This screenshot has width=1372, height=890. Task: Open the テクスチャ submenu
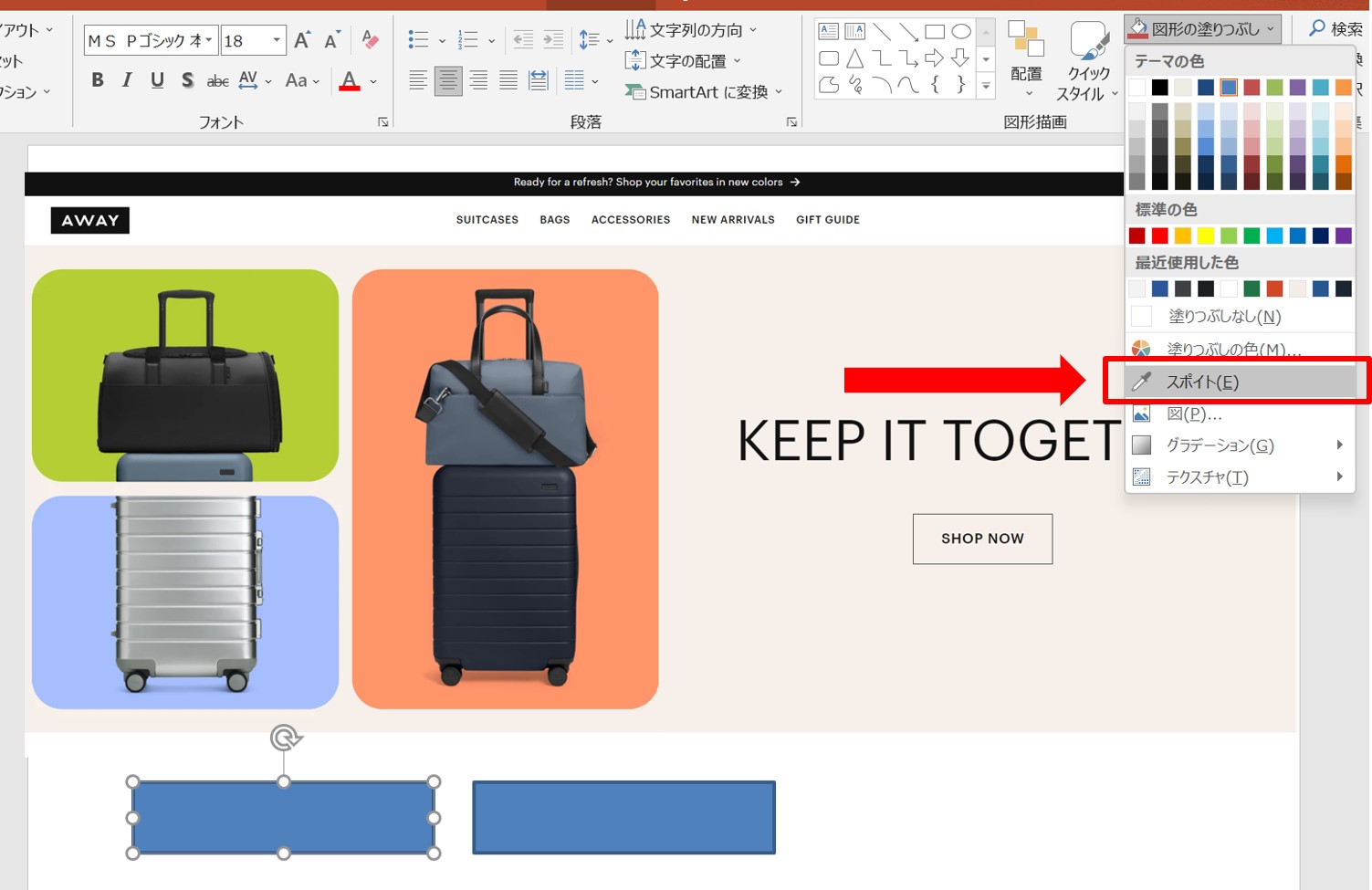point(1240,477)
